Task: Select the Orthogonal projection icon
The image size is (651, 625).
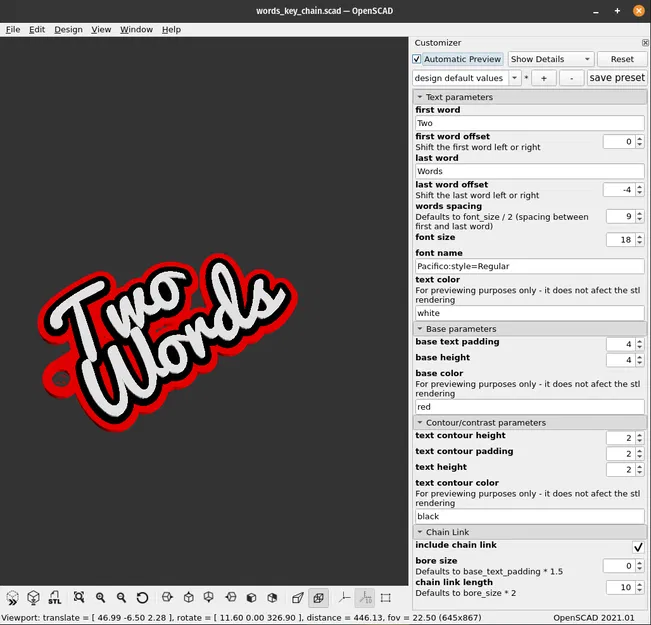Action: coord(318,598)
